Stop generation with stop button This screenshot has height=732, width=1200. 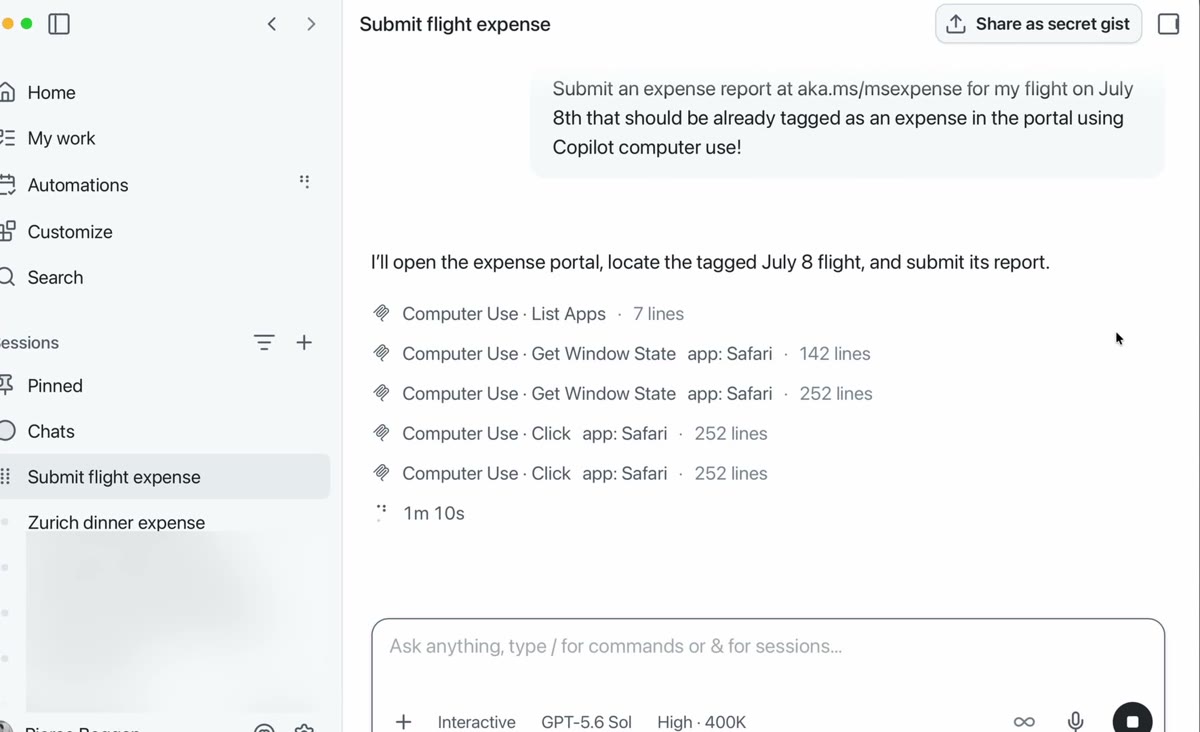[x=1132, y=719]
